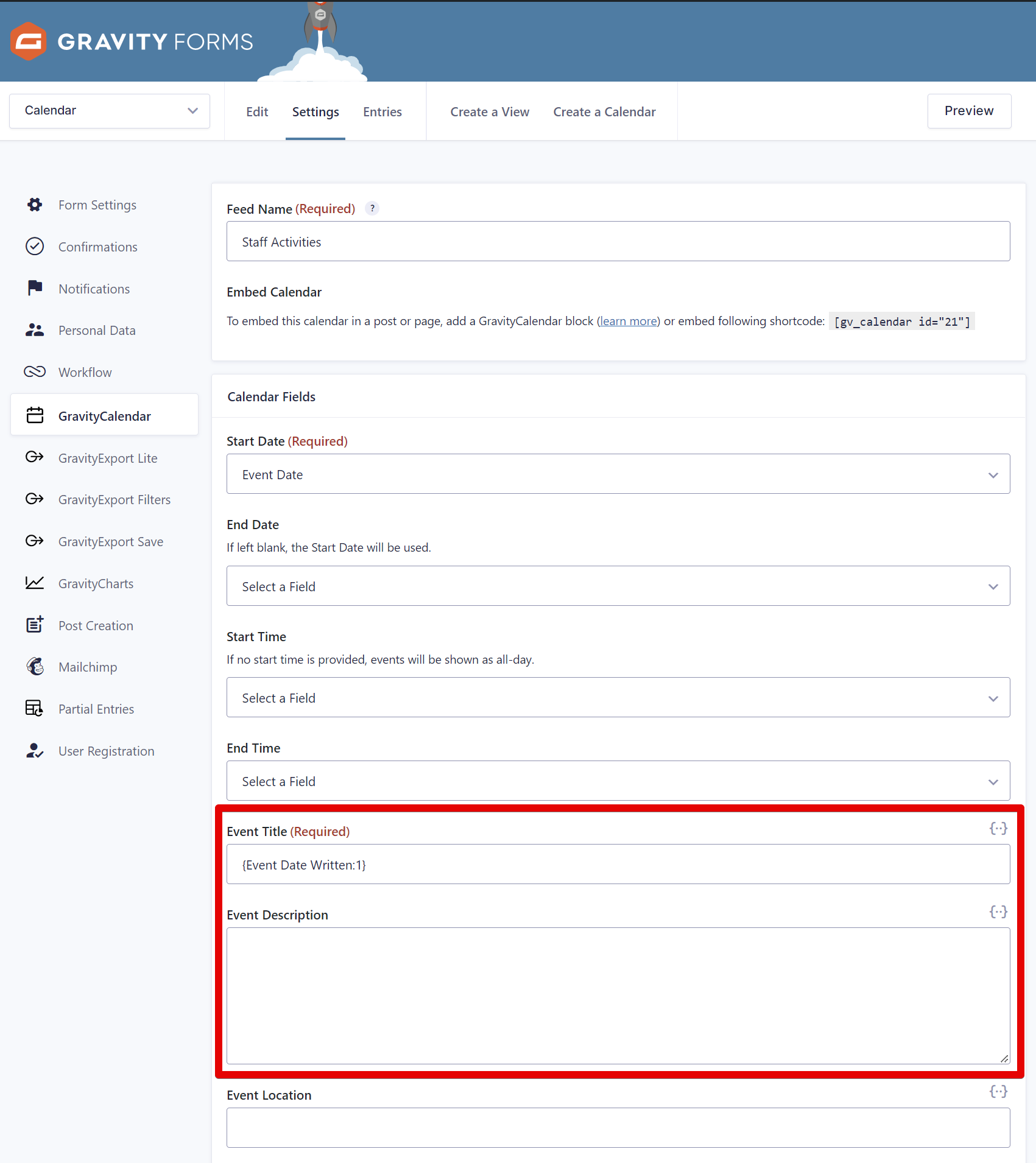Viewport: 1036px width, 1163px height.
Task: Click Create a Calendar link
Action: (604, 112)
